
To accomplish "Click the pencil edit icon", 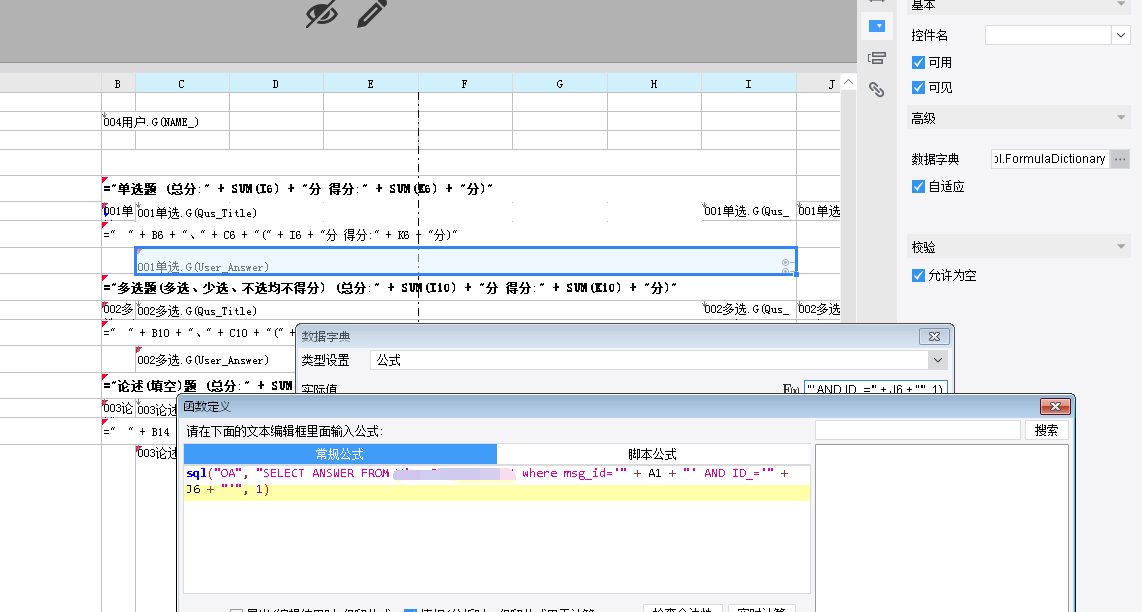I will click(x=371, y=13).
